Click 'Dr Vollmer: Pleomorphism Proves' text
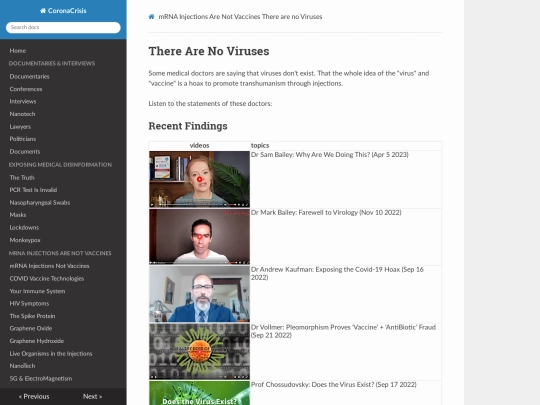The height and width of the screenshot is (405, 540). [x=343, y=331]
